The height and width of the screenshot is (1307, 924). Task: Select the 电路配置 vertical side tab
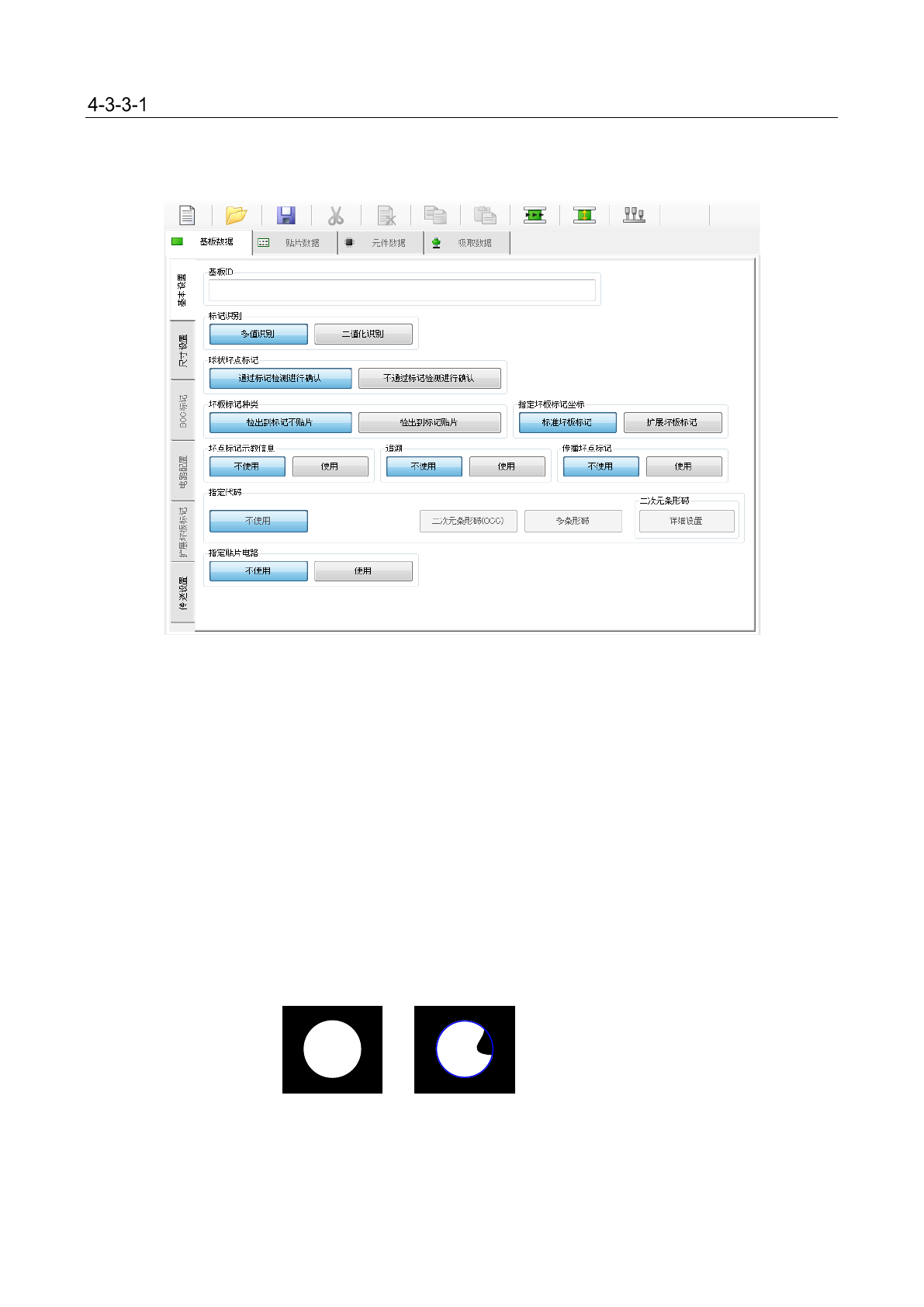pos(183,471)
